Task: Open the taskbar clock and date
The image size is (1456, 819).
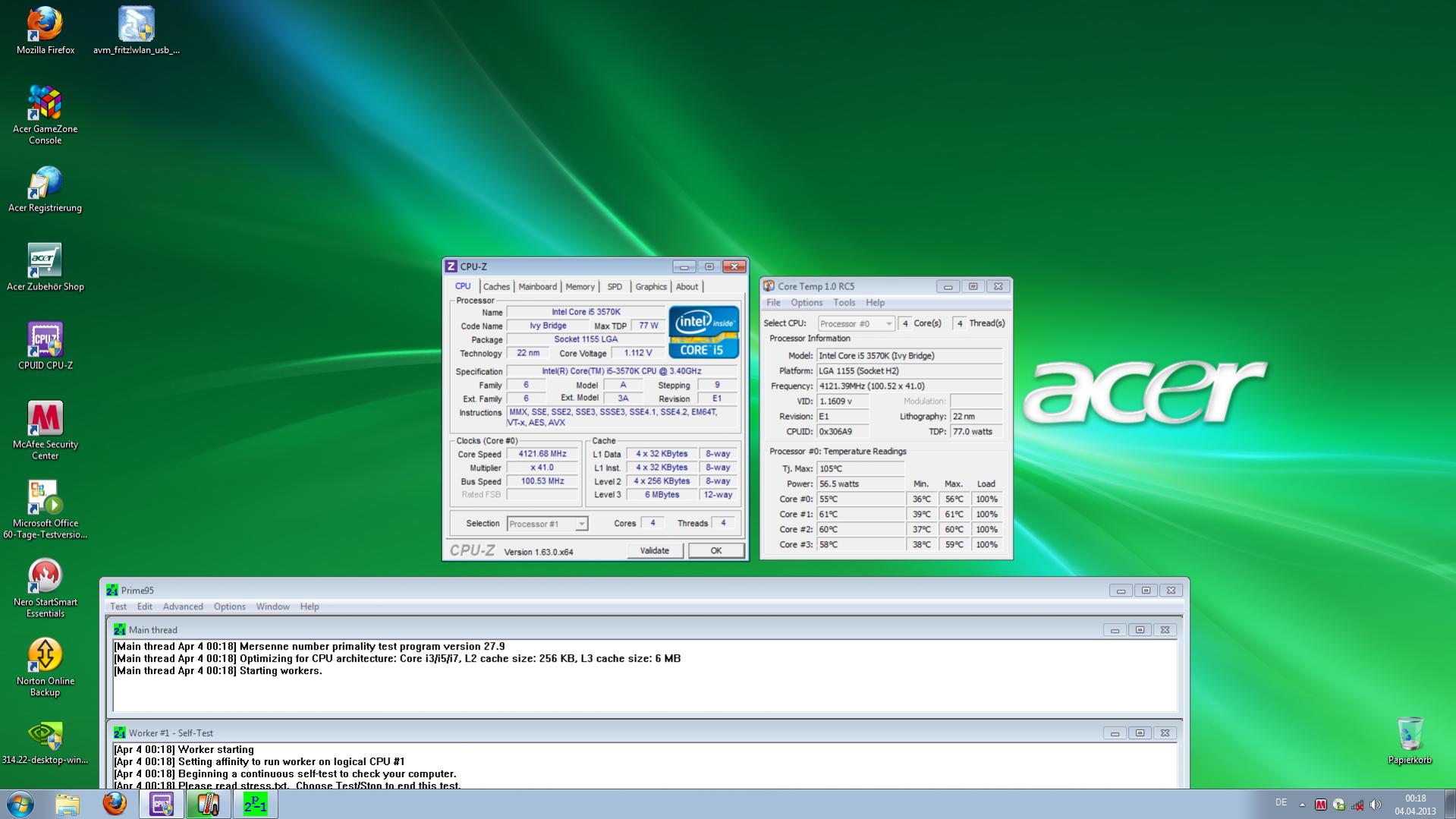Action: (x=1415, y=805)
